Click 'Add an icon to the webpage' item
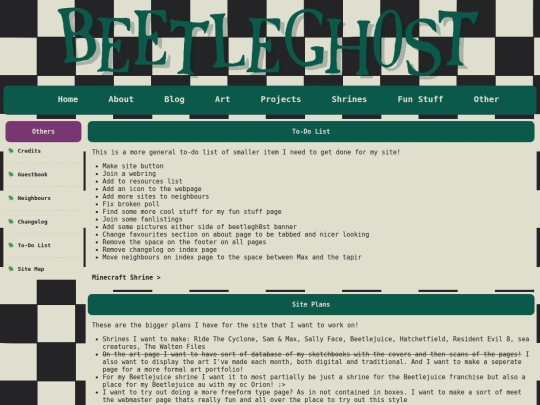Image resolution: width=540 pixels, height=405 pixels. pos(152,189)
